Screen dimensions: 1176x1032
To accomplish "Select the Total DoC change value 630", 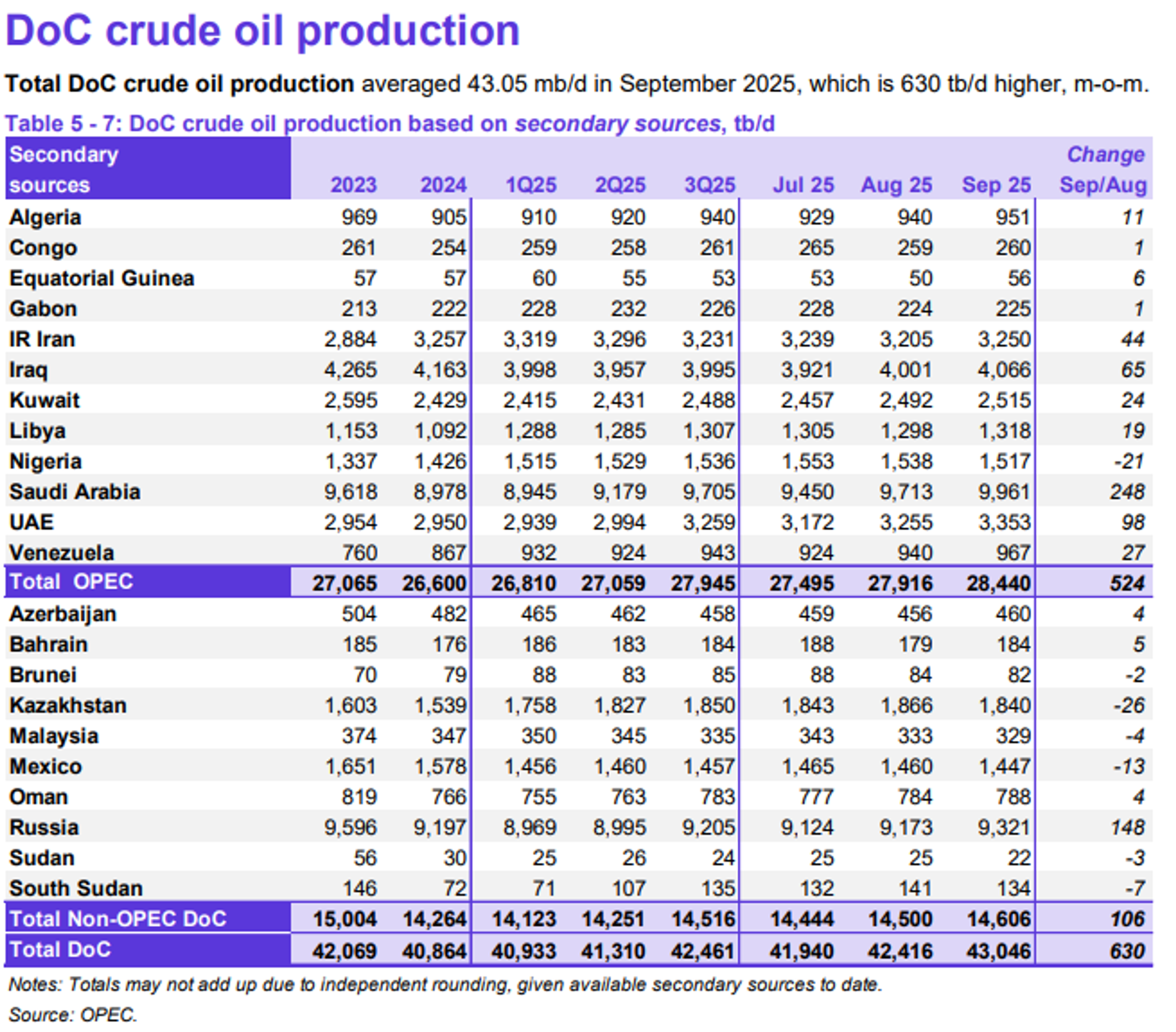I will click(x=1127, y=950).
